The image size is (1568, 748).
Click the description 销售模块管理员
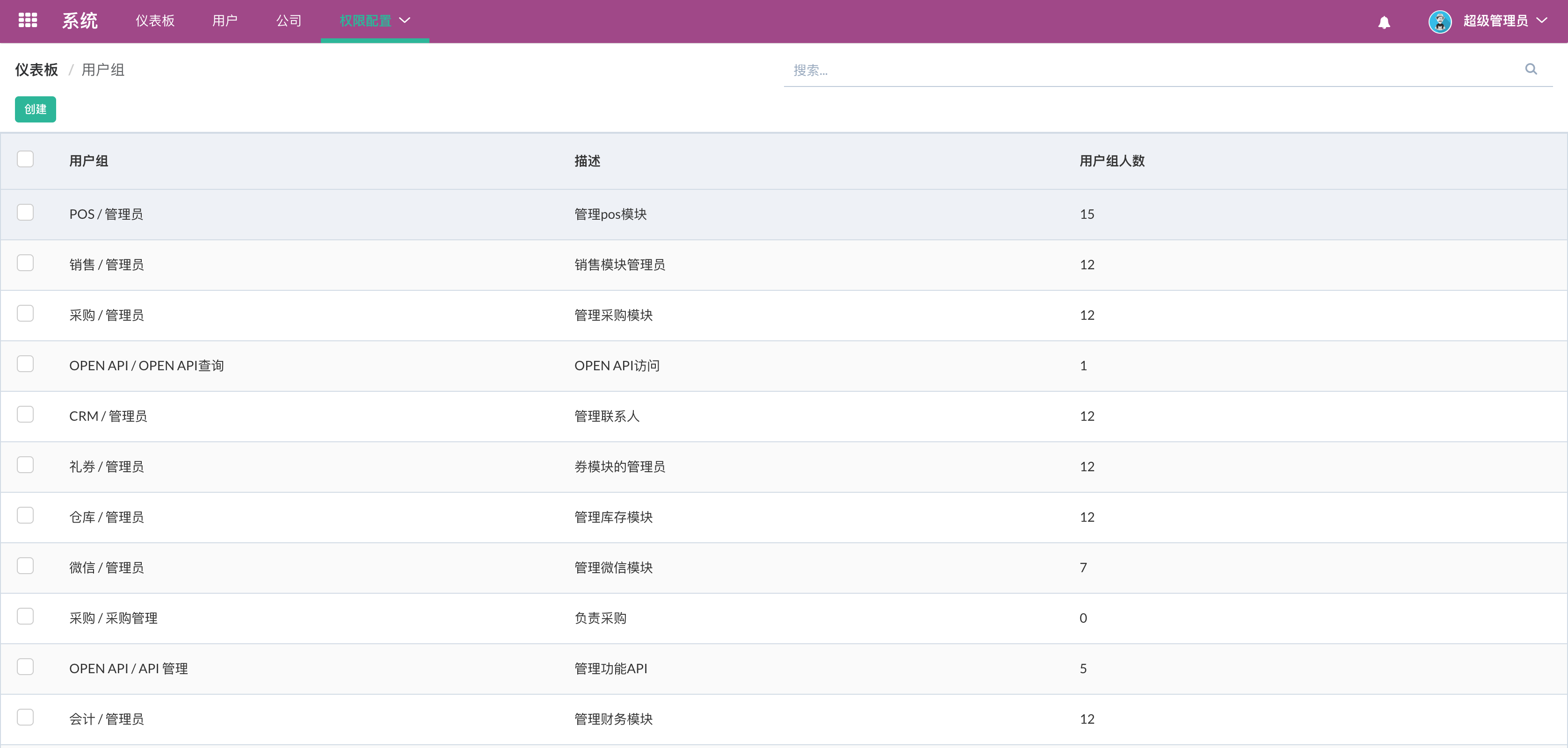pyautogui.click(x=620, y=265)
